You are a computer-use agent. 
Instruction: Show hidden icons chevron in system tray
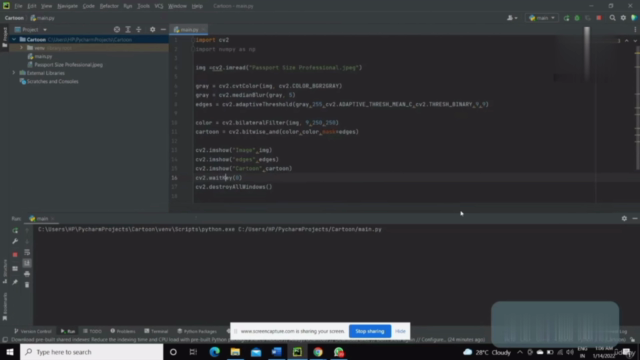520,352
